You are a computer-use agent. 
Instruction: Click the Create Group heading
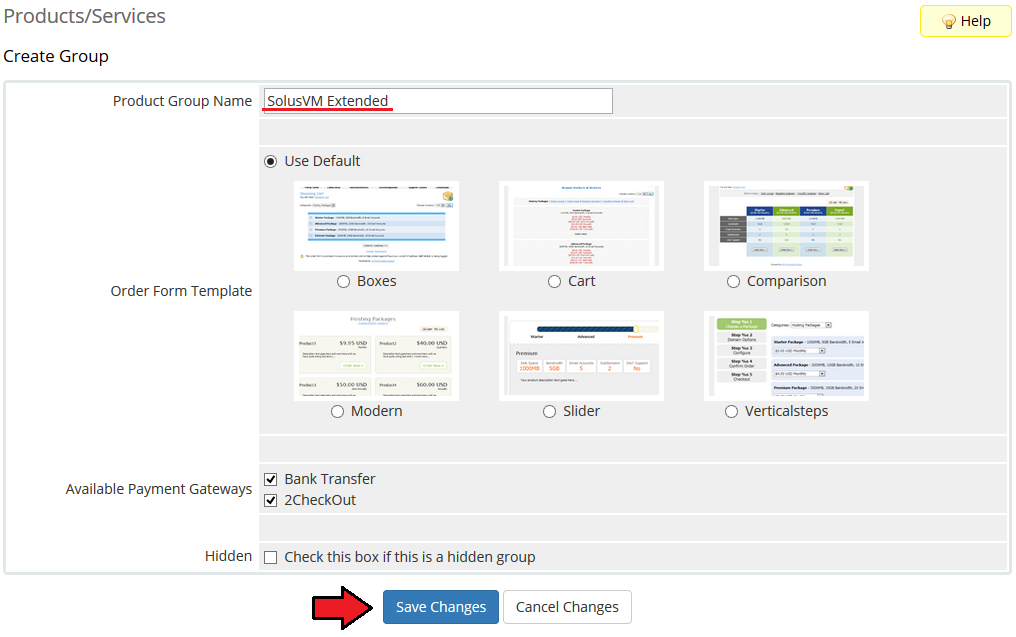pyautogui.click(x=56, y=56)
